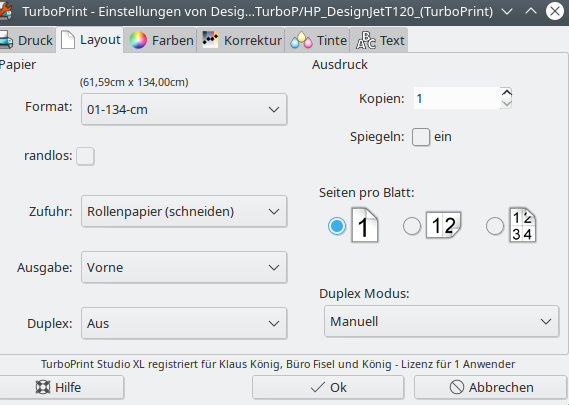Go to the Tinte tab
The image size is (569, 405).
(x=318, y=40)
